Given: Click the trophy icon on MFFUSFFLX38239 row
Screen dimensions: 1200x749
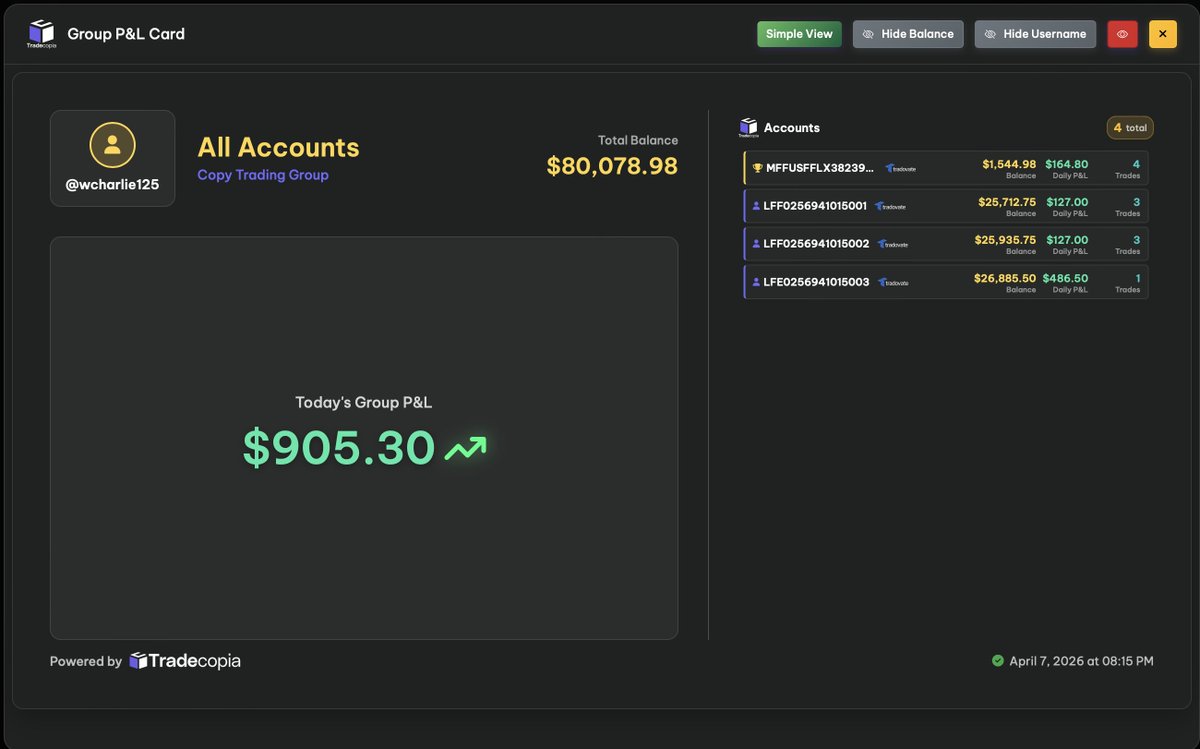Looking at the screenshot, I should (757, 168).
